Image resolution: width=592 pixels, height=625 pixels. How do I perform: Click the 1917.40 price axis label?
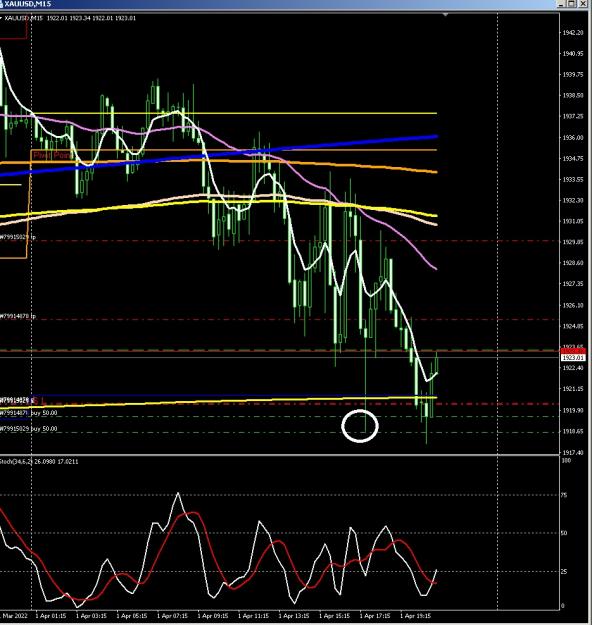[573, 452]
